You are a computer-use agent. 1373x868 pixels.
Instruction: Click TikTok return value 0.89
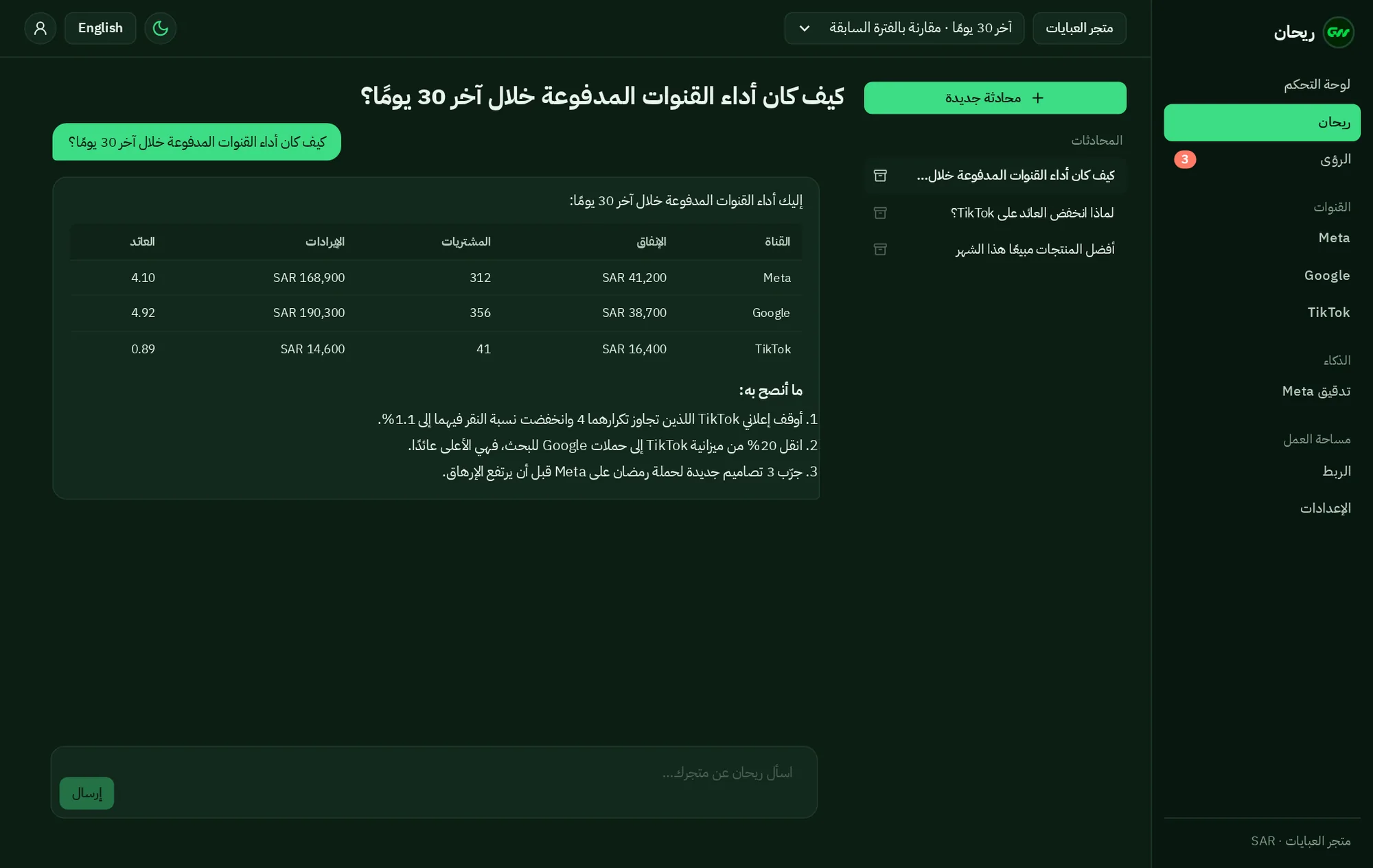[x=143, y=349]
